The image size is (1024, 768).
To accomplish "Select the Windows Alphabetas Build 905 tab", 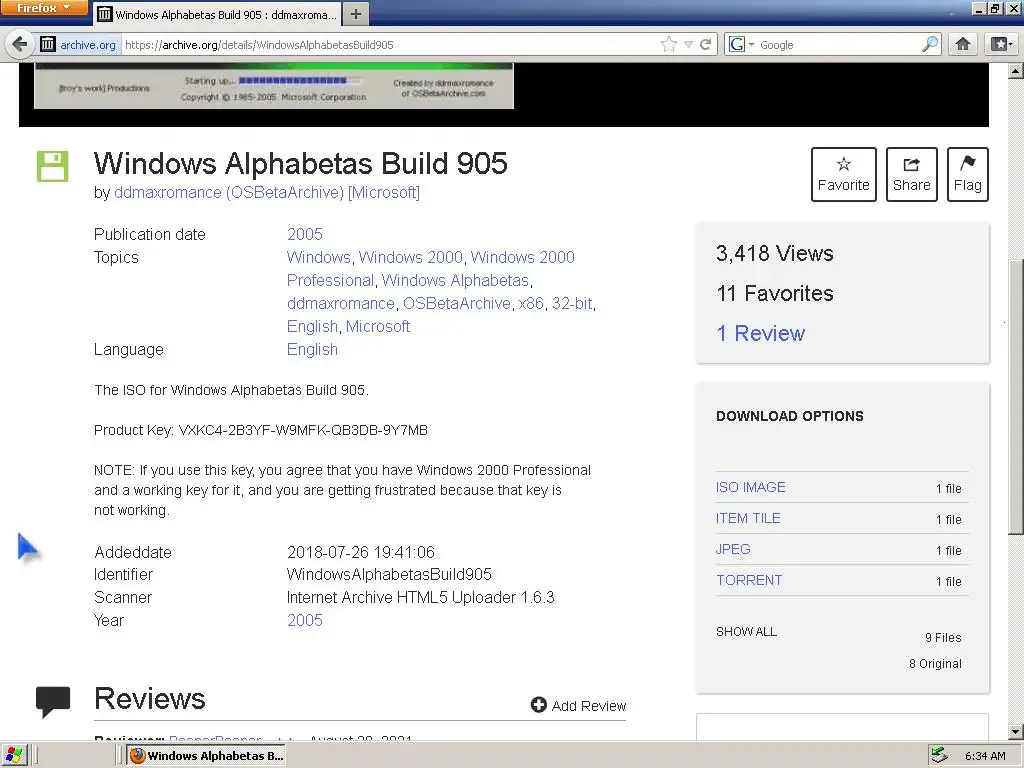I will [217, 14].
